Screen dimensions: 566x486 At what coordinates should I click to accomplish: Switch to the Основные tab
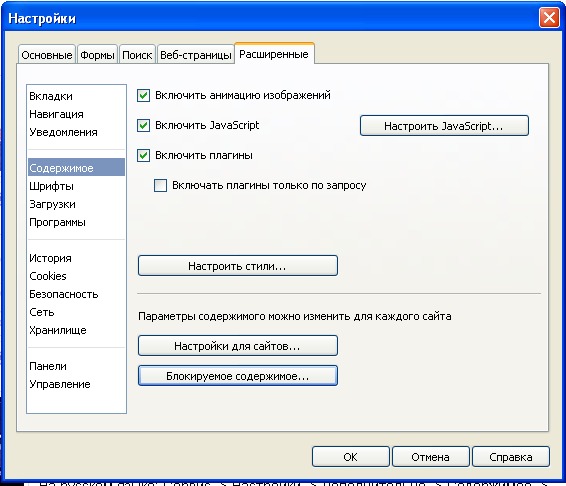47,55
